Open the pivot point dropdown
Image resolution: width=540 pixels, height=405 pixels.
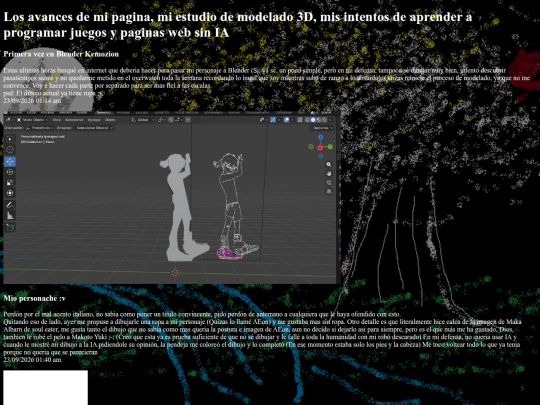point(162,120)
